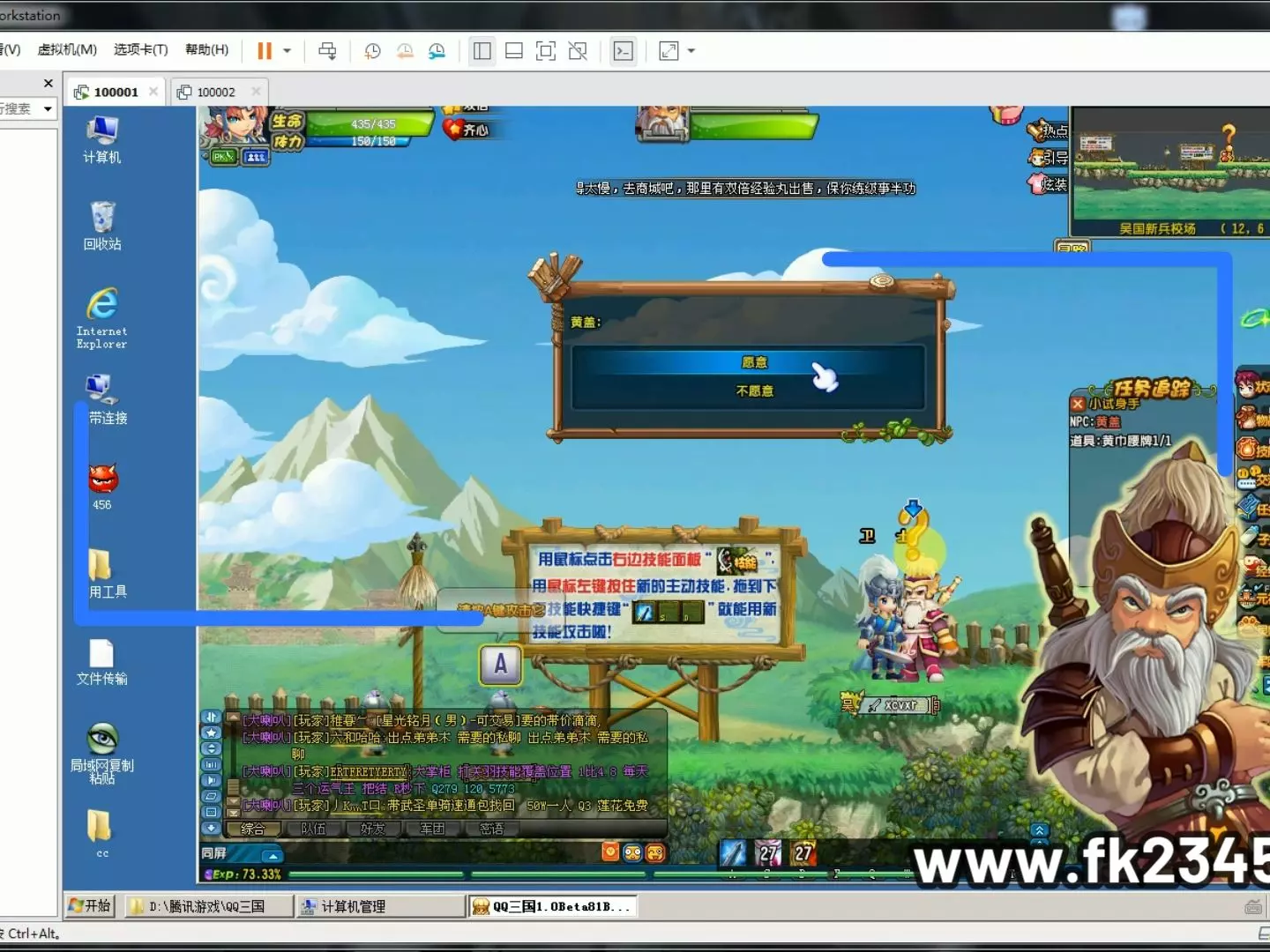The image size is (1270, 952).
Task: Toggle the library sidebar view icon
Action: (x=482, y=51)
